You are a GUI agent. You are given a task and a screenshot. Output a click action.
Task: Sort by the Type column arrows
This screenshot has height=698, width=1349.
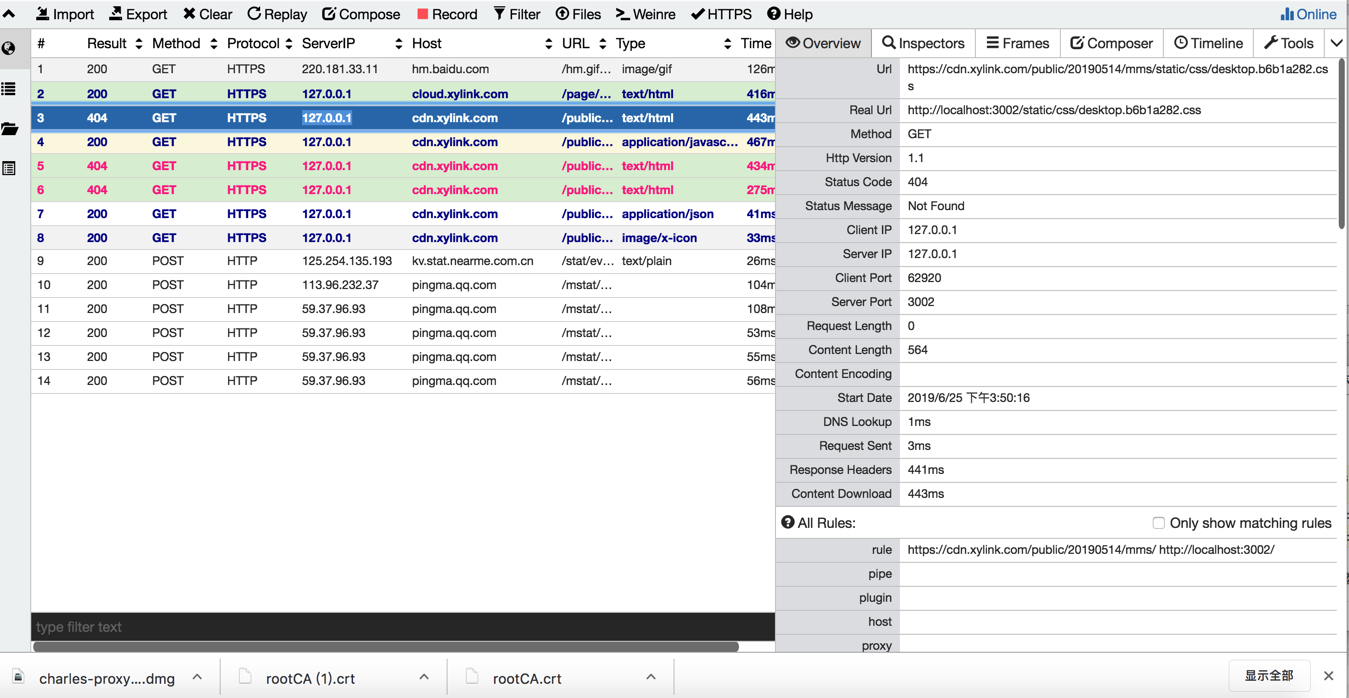[x=727, y=44]
